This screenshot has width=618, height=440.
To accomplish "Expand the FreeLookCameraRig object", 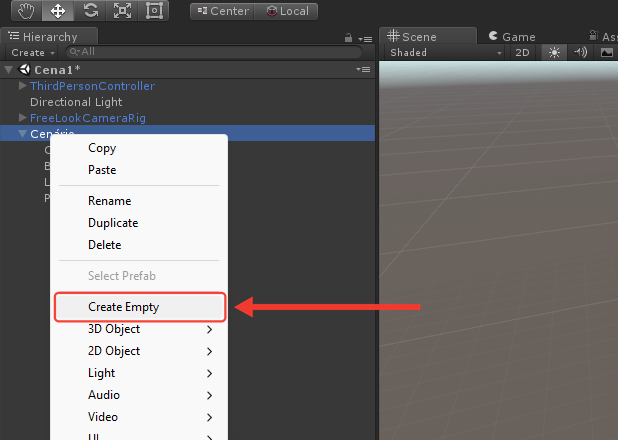I will [x=22, y=117].
